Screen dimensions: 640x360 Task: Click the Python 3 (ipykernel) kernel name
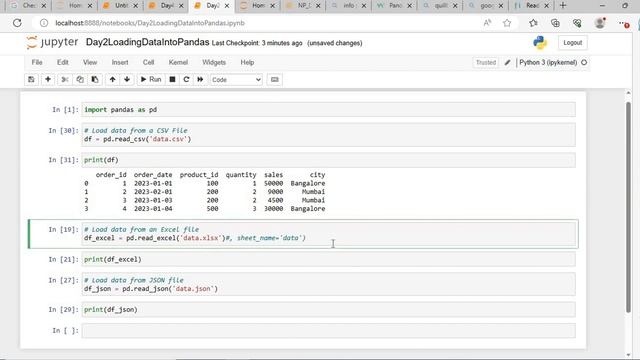tap(548, 62)
